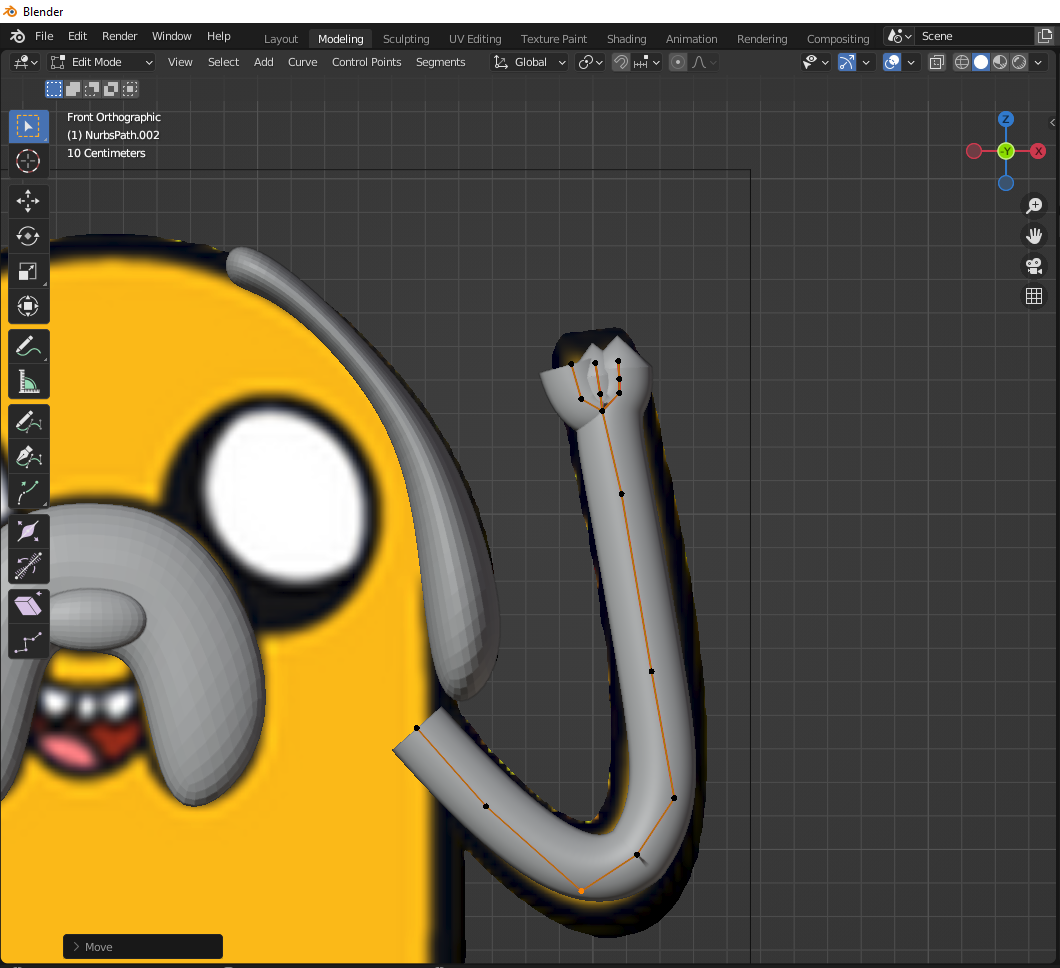Set selection mode to Extend
The height and width of the screenshot is (968, 1060).
[x=73, y=89]
